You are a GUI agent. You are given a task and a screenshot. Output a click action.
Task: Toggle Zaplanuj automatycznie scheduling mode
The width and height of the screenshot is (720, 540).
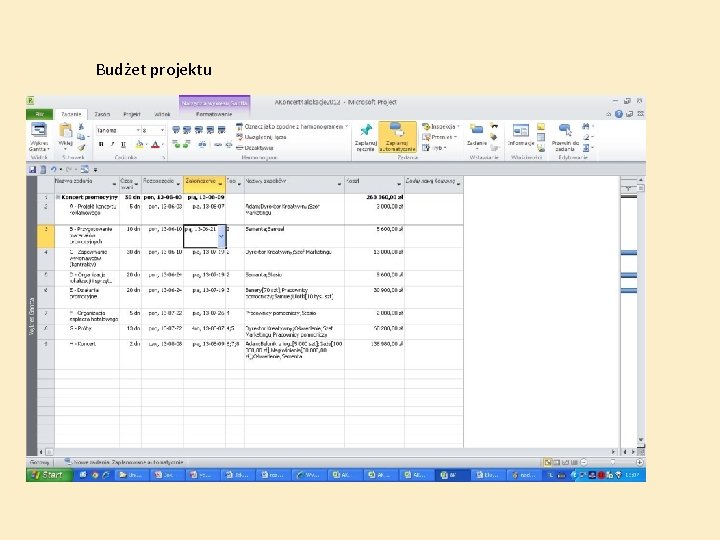[x=397, y=136]
